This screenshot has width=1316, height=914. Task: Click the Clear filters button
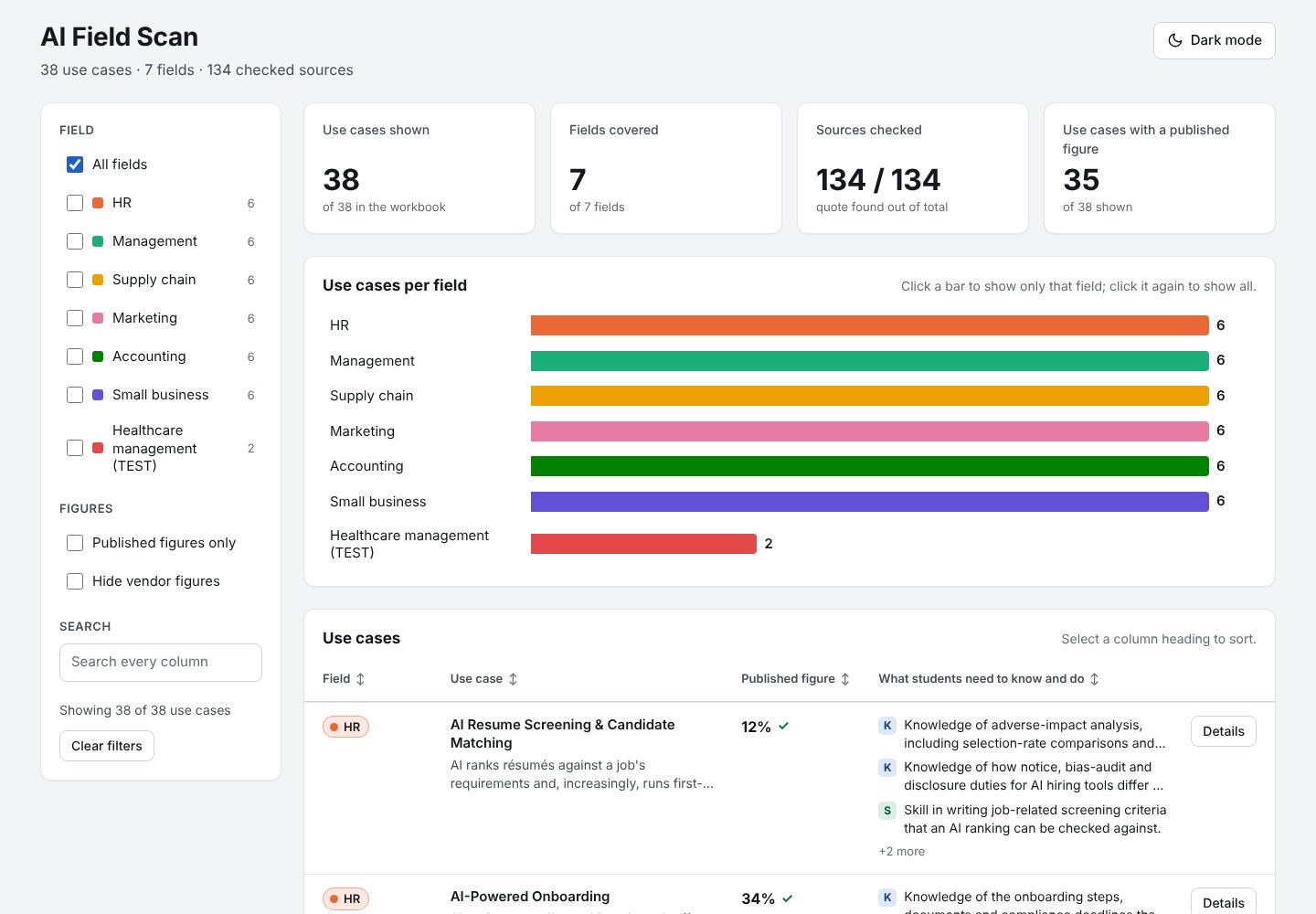(107, 746)
